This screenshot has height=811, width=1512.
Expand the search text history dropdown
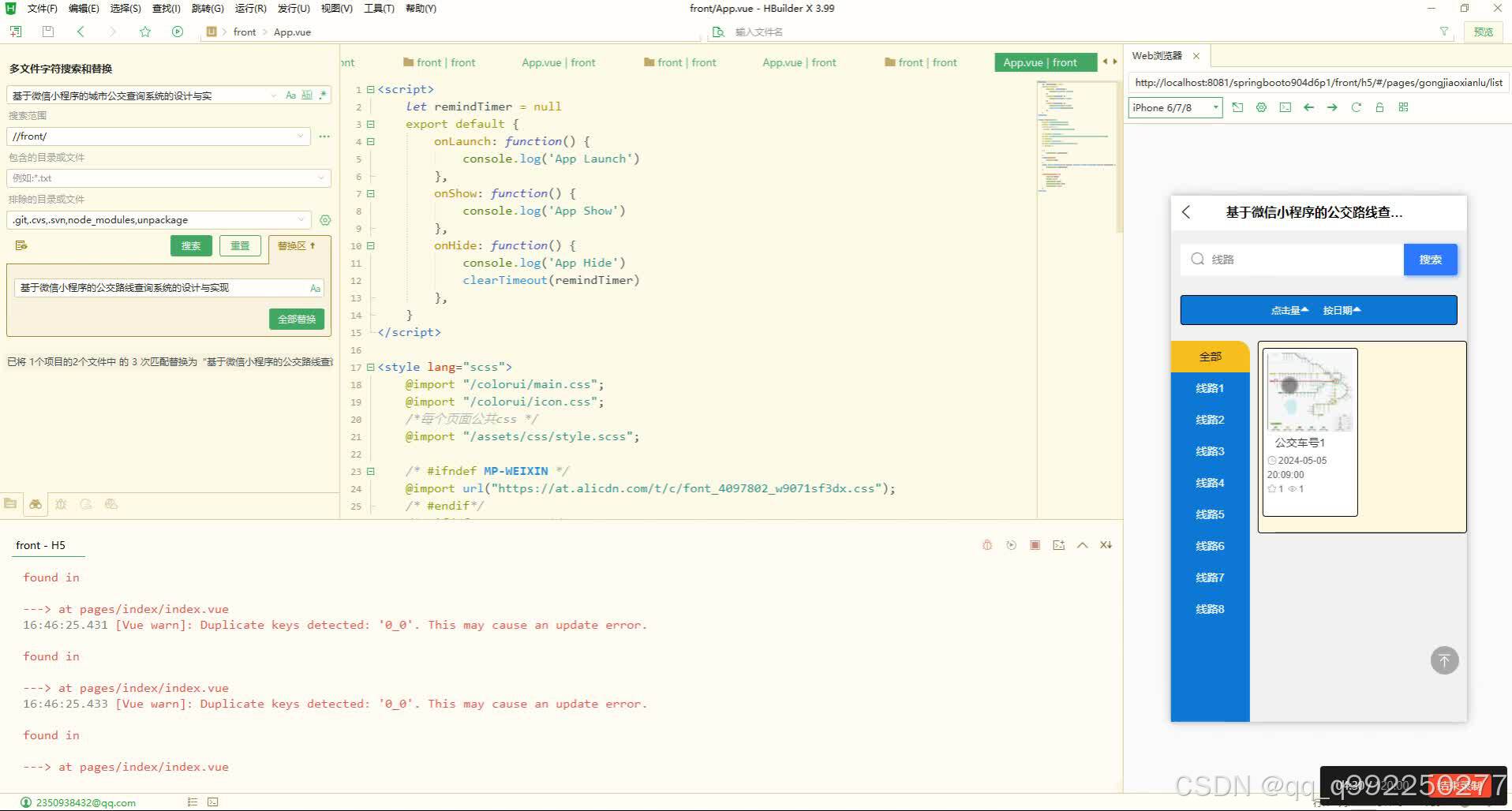point(274,95)
